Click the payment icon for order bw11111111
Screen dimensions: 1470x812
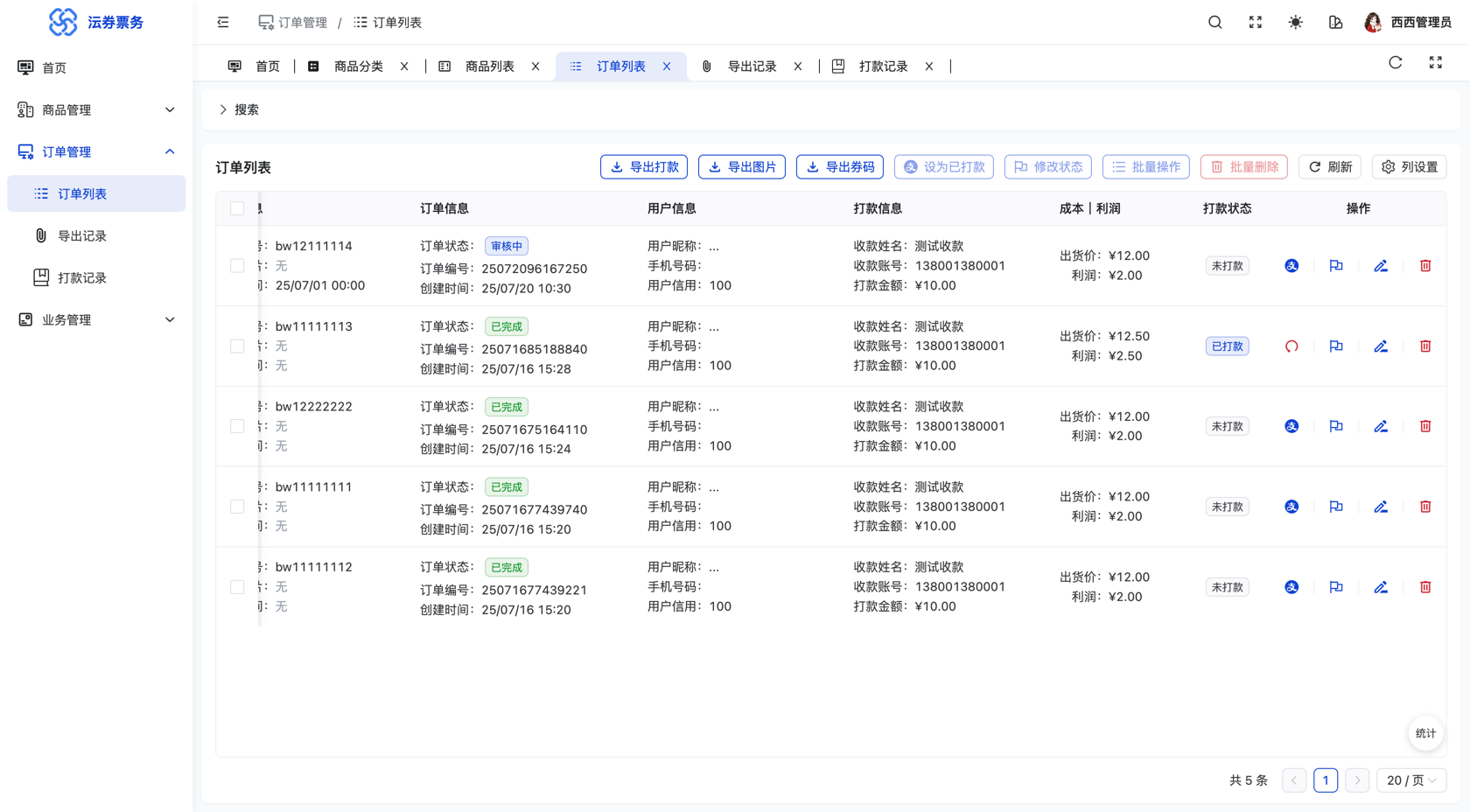pos(1291,507)
